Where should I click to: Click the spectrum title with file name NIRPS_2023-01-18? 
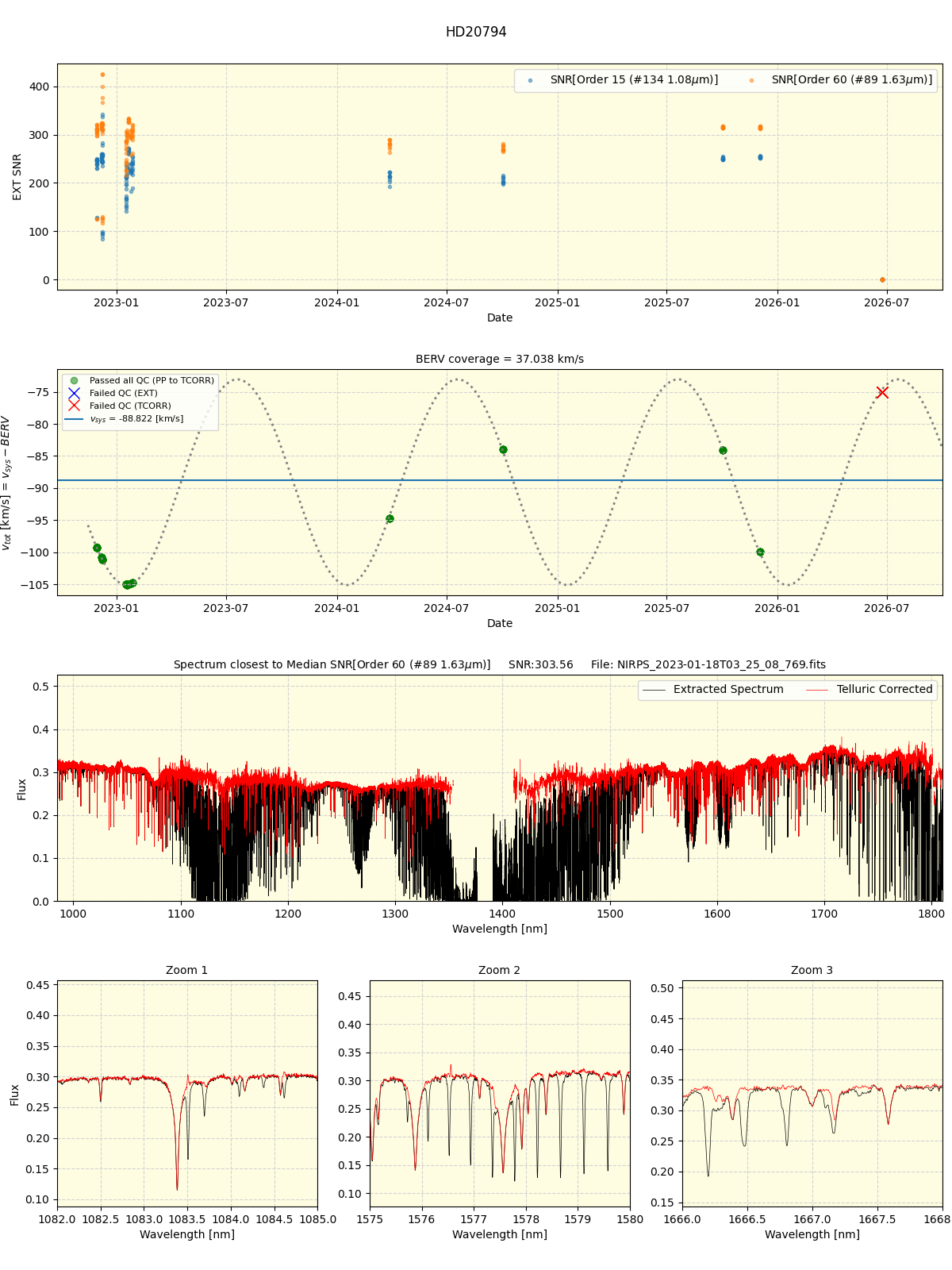pos(500,665)
